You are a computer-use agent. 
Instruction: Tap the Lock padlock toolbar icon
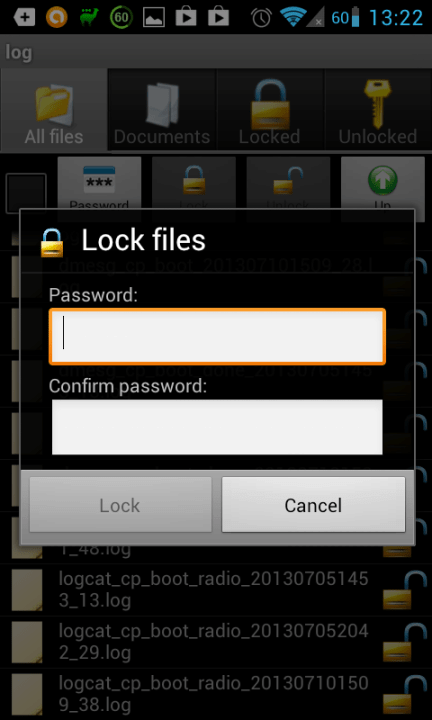click(194, 183)
